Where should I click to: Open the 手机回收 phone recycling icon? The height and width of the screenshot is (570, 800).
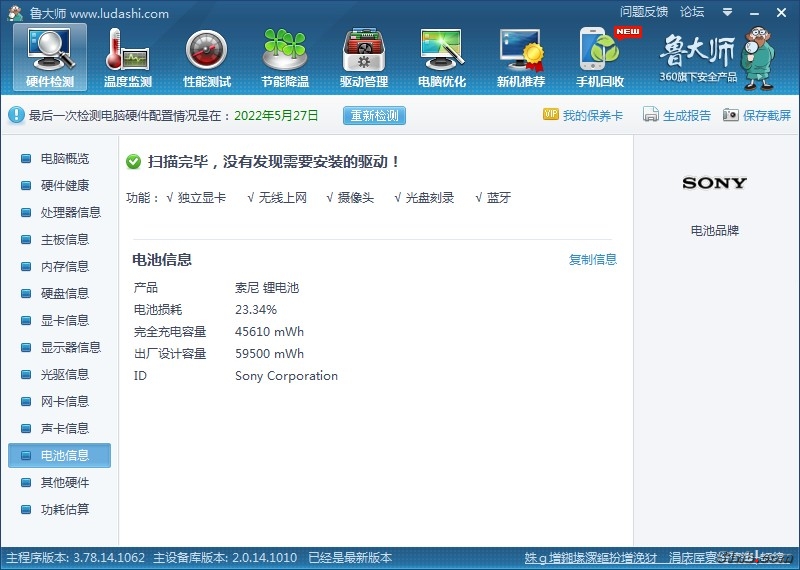(x=600, y=57)
